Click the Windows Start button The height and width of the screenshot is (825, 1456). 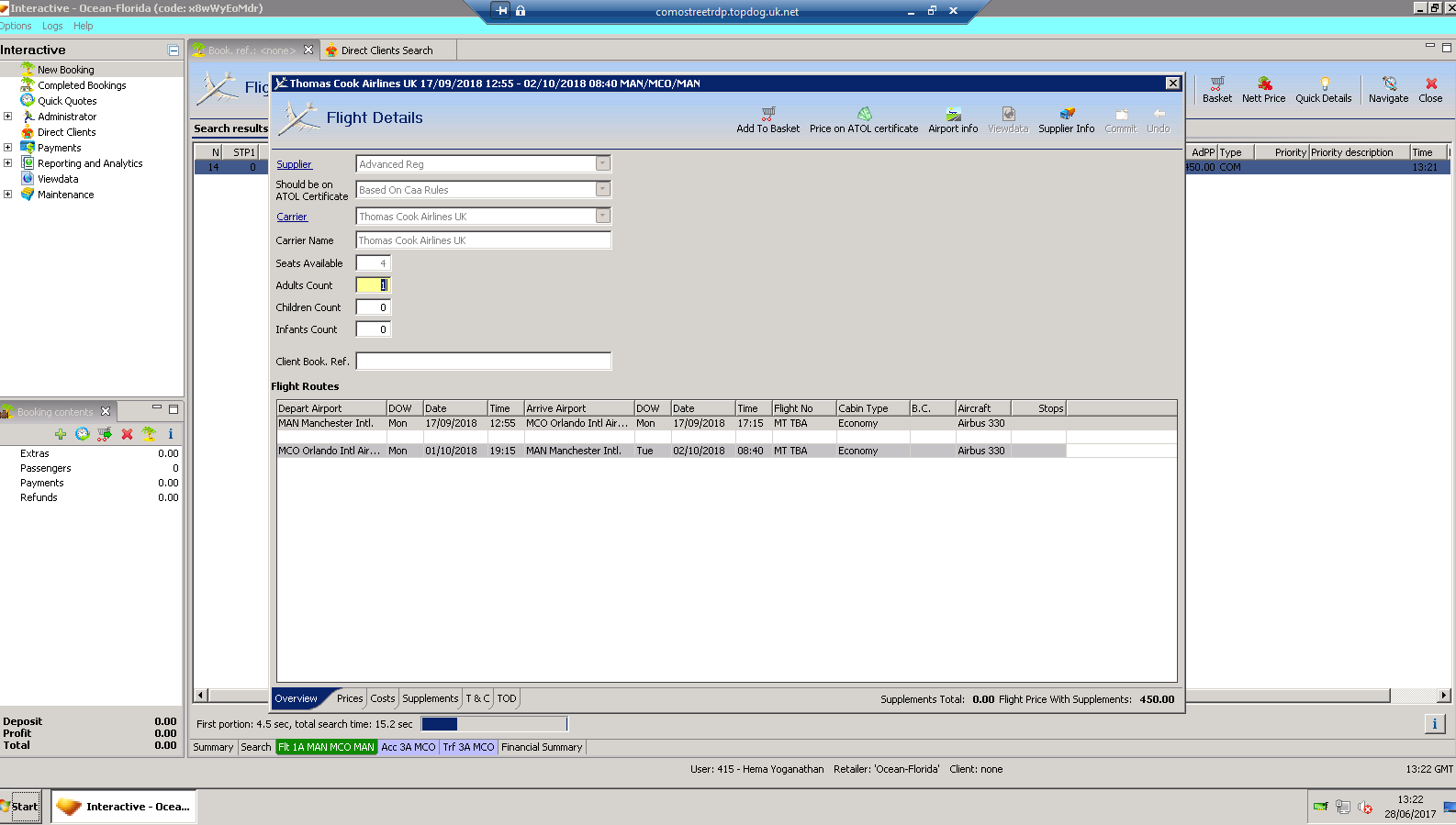[x=20, y=807]
